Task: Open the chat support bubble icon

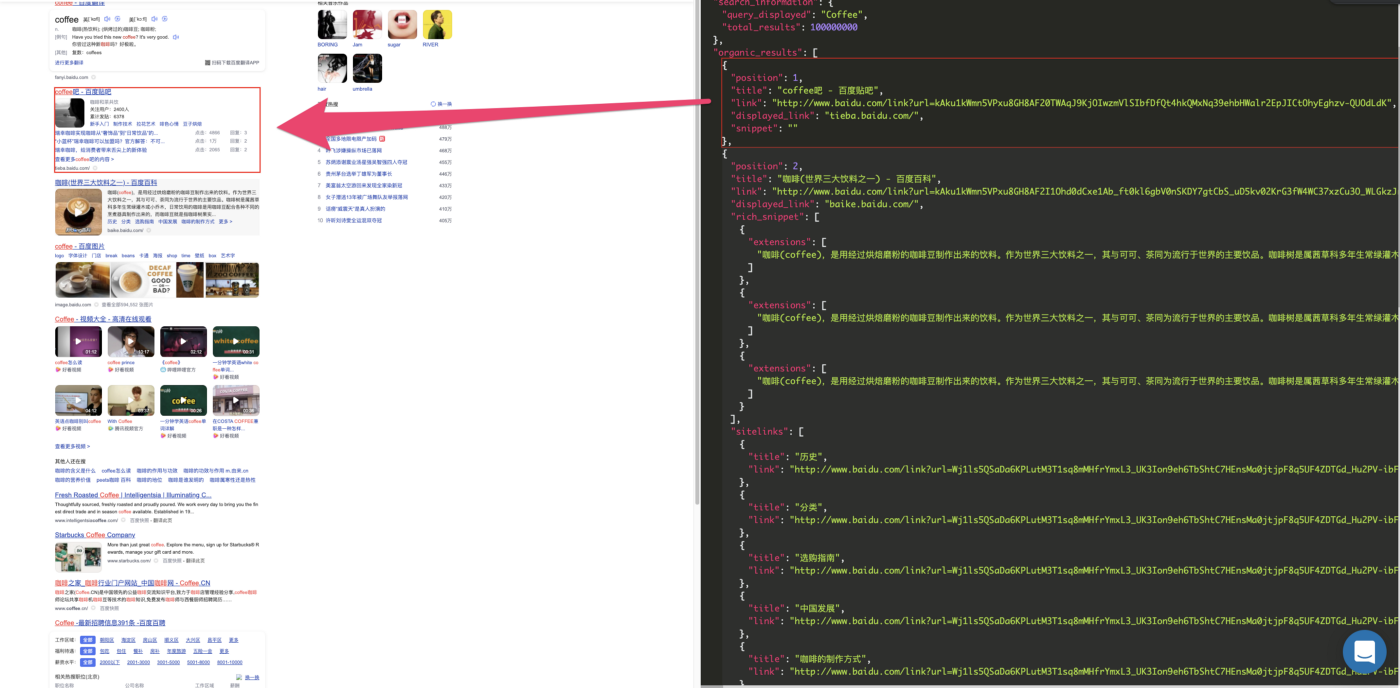Action: (1365, 652)
